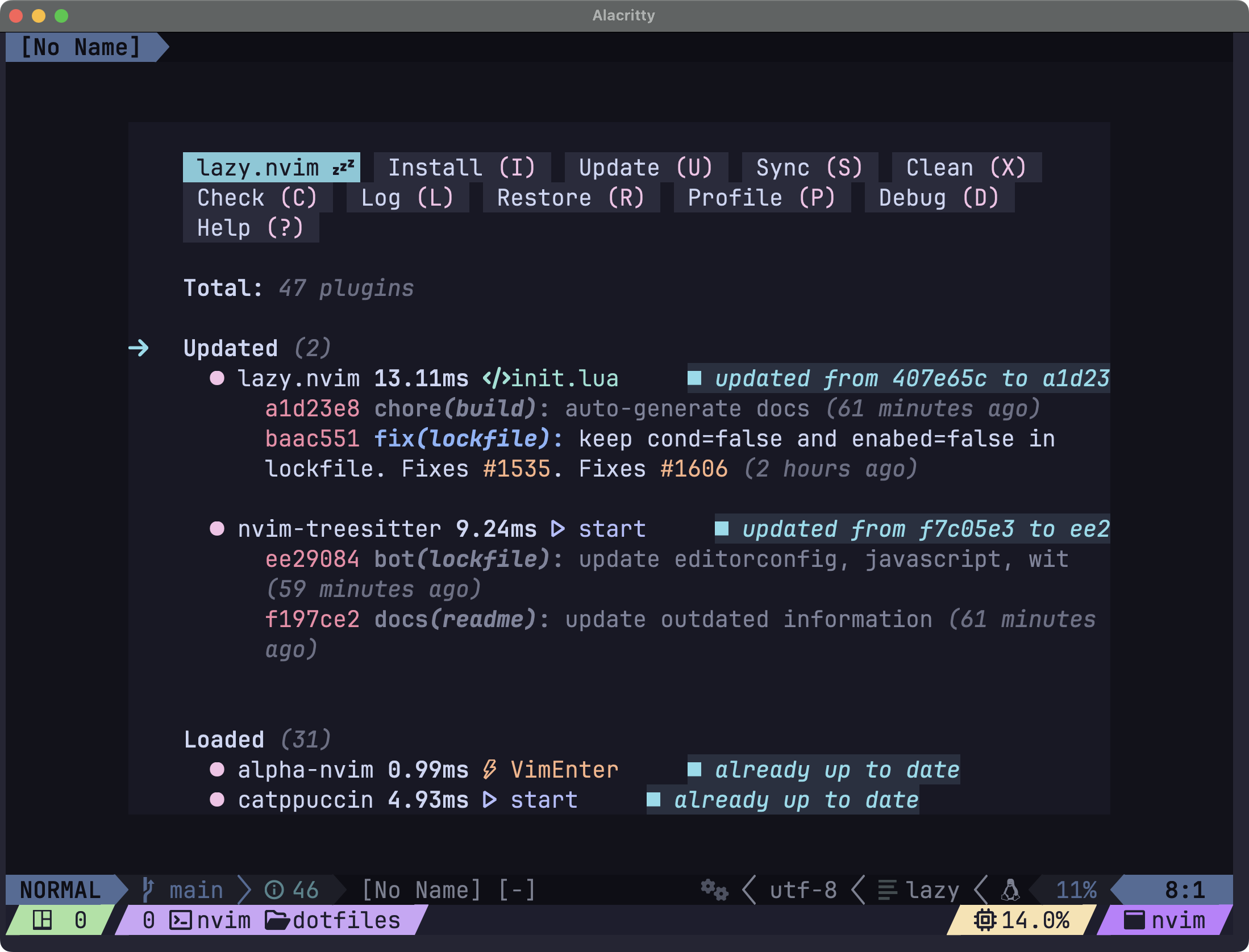The height and width of the screenshot is (952, 1249).
Task: Click the square icon in catppuccin status
Action: tap(653, 800)
